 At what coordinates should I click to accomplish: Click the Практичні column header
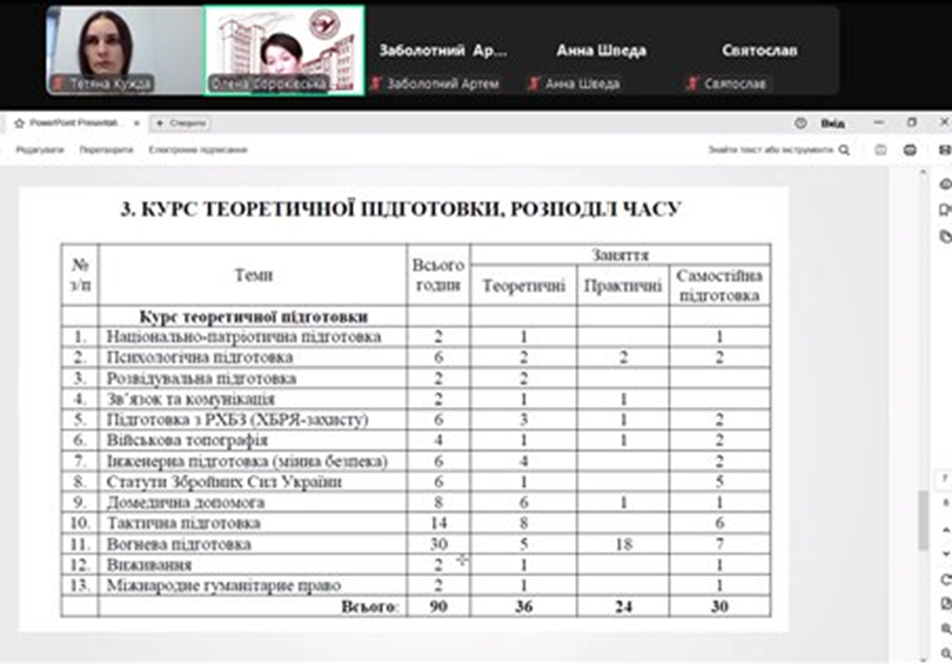coord(623,285)
